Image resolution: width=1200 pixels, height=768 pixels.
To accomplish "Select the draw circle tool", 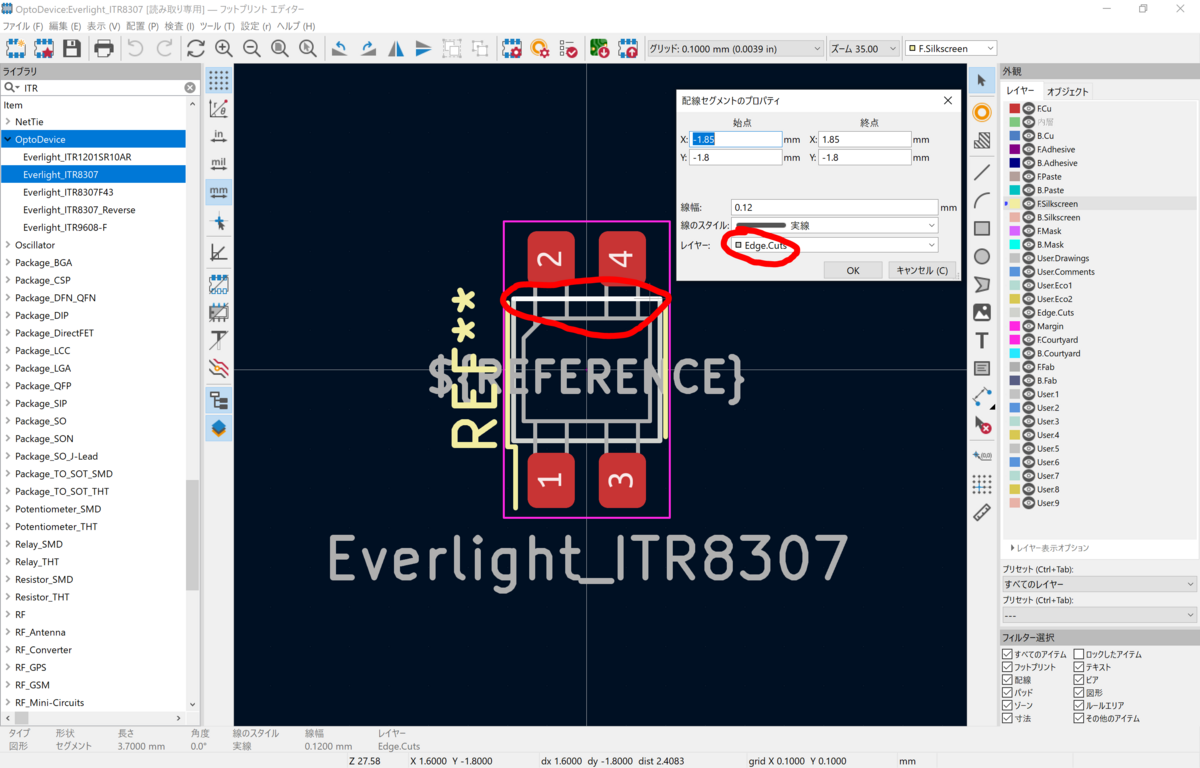I will tap(982, 257).
